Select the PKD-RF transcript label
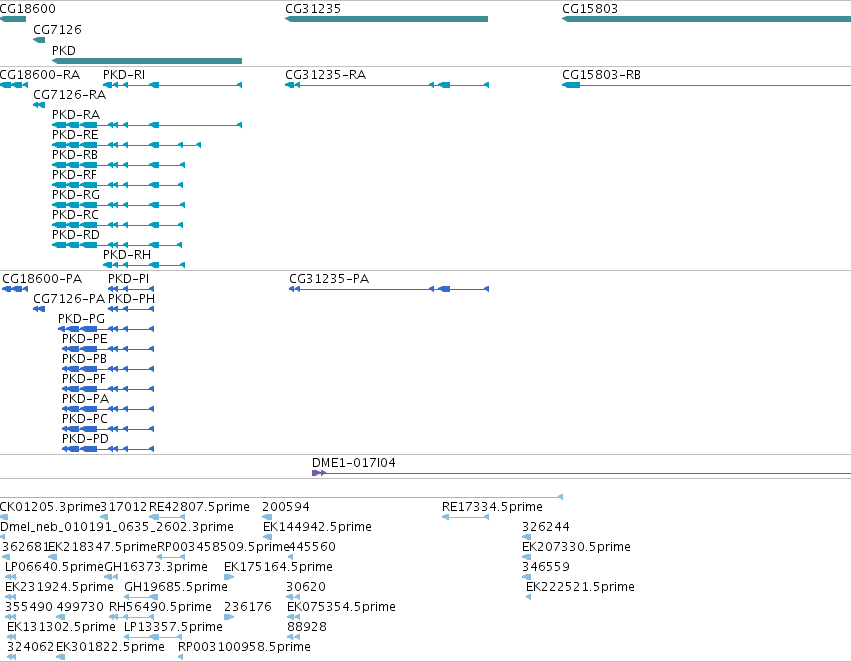Screen dimensions: 851x662 (74, 175)
